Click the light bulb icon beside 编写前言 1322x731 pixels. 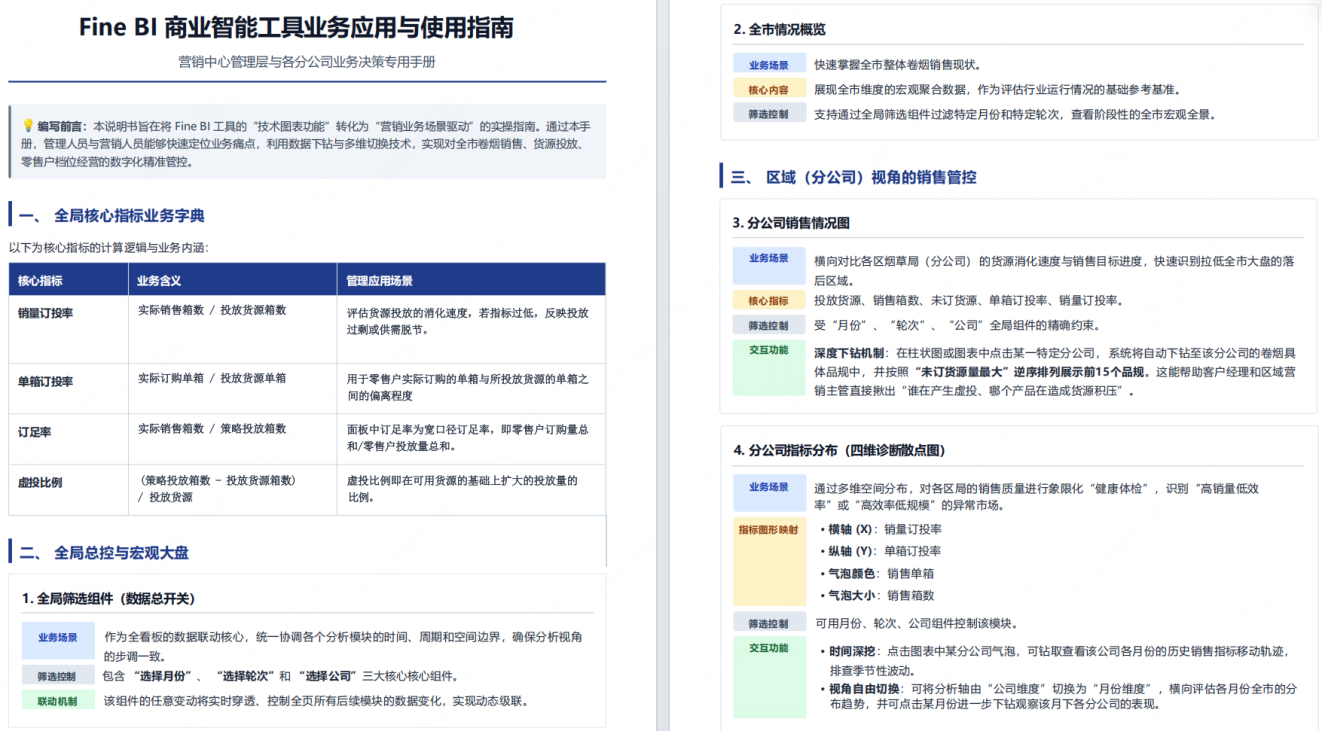click(x=28, y=126)
